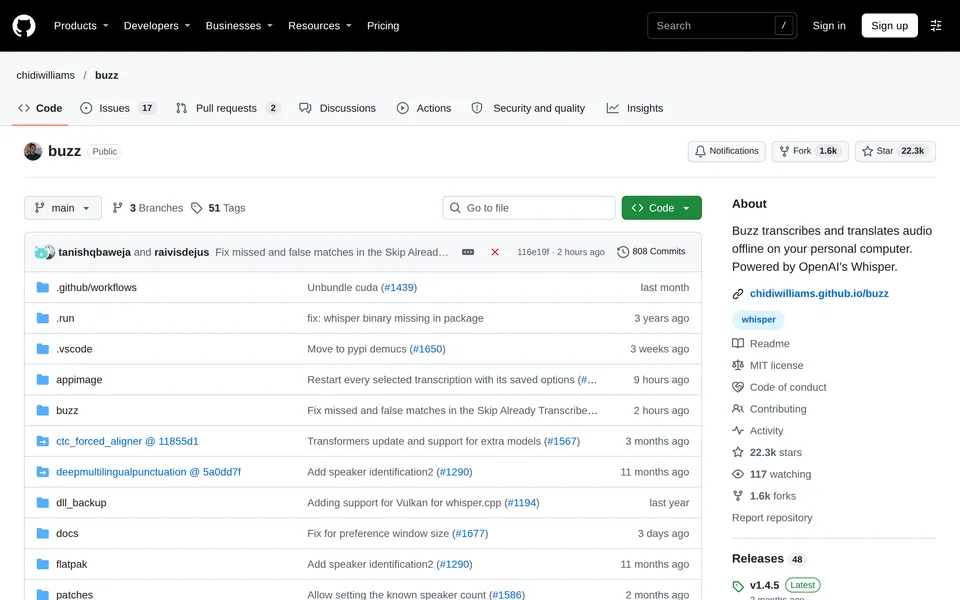This screenshot has height=600, width=960.
Task: Click the Notifications bell button
Action: [x=726, y=151]
